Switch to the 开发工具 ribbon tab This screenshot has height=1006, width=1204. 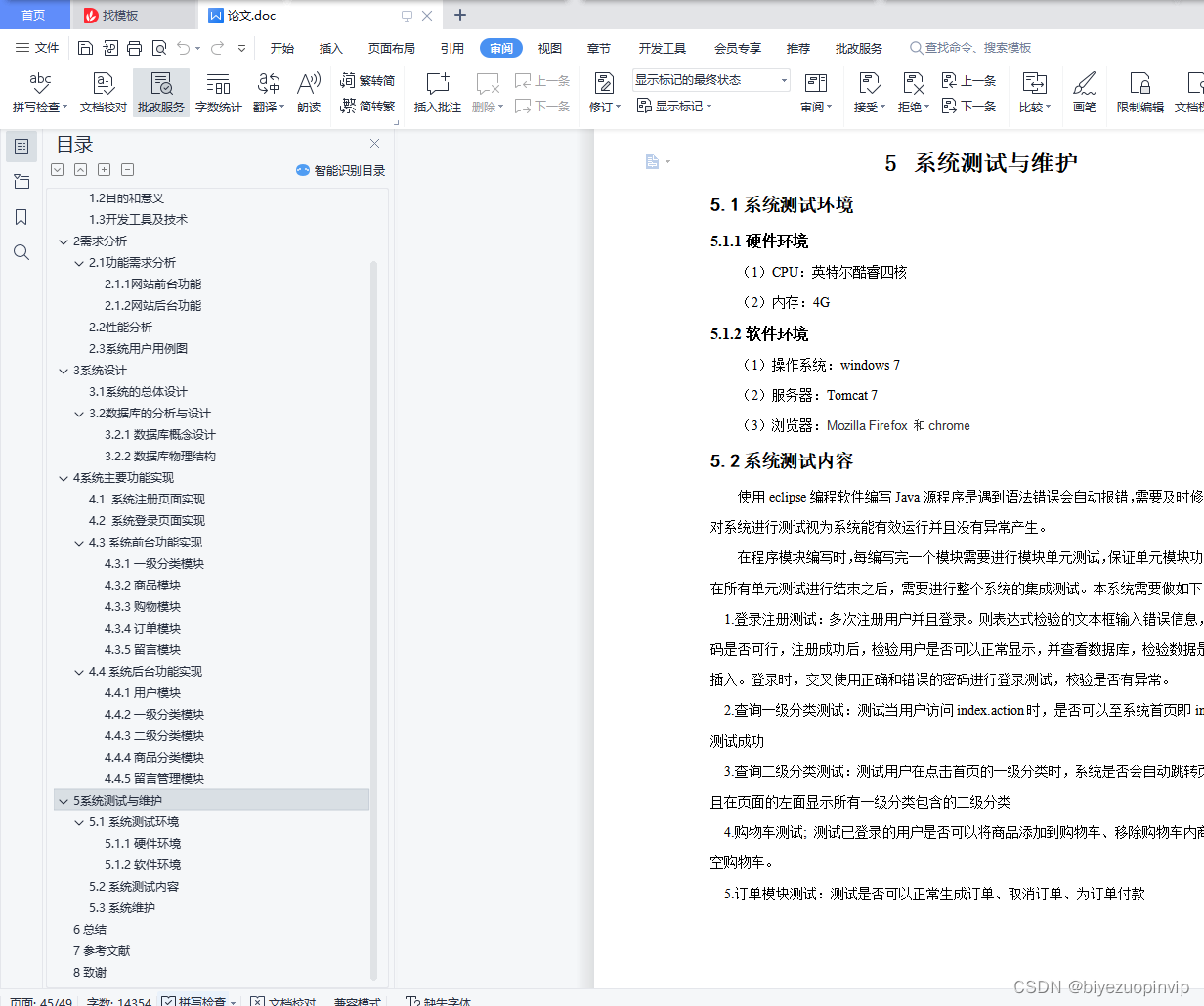click(663, 48)
